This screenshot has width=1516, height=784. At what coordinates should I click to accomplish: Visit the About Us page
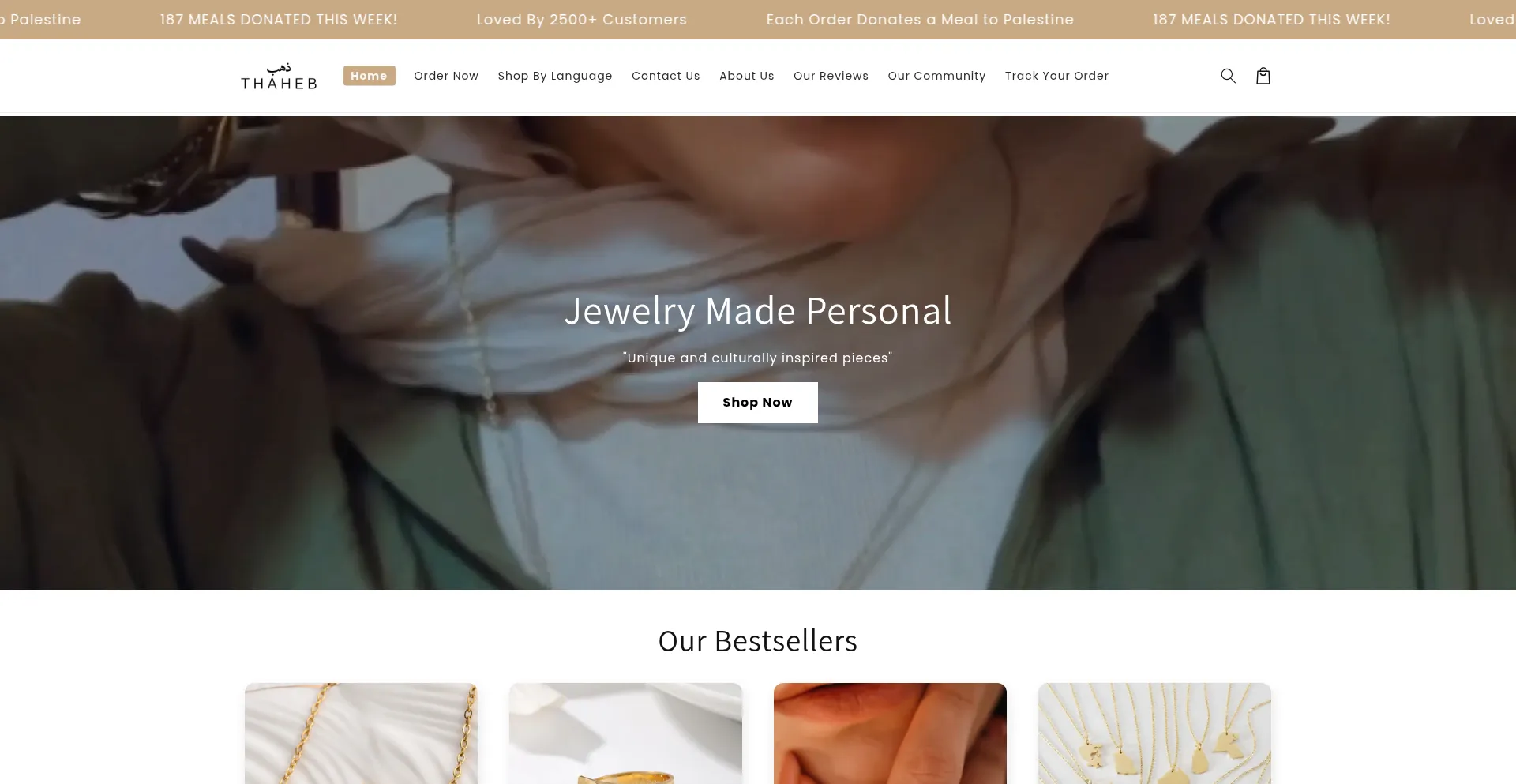pyautogui.click(x=747, y=76)
